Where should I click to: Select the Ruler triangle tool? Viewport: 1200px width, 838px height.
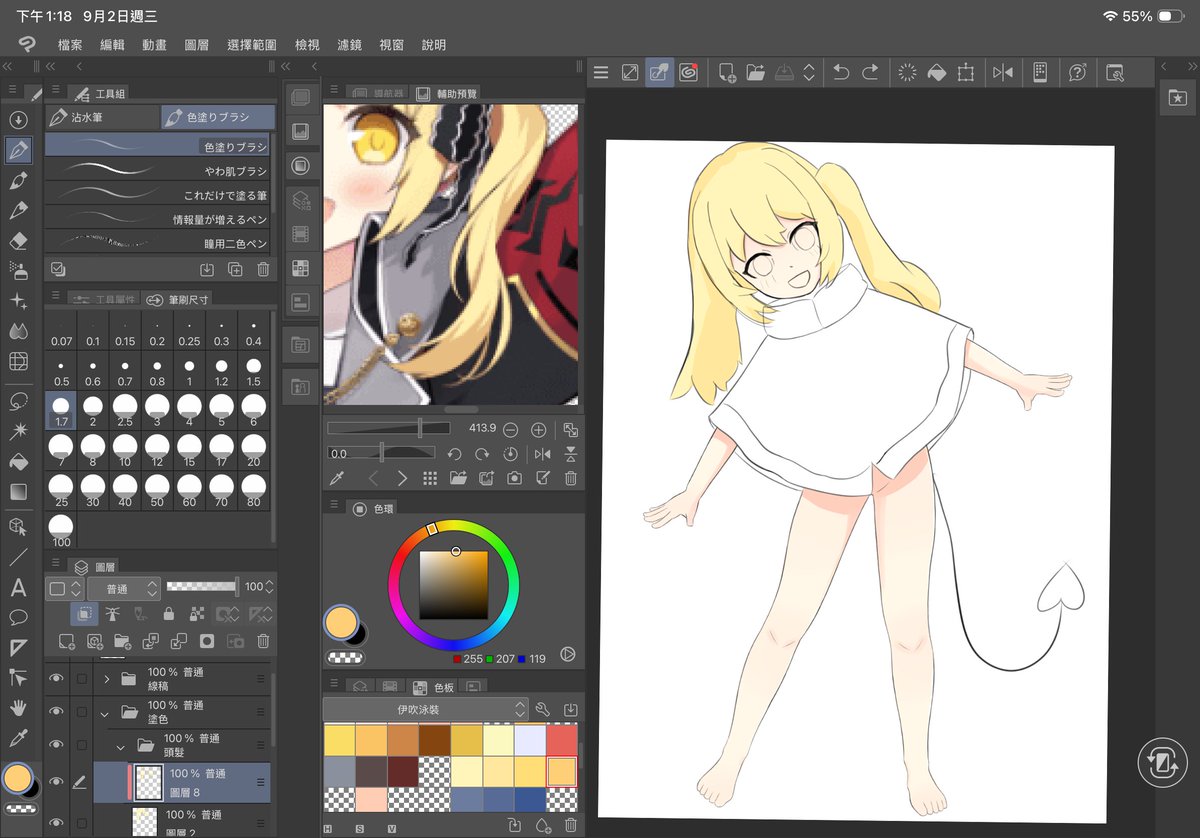(x=18, y=647)
